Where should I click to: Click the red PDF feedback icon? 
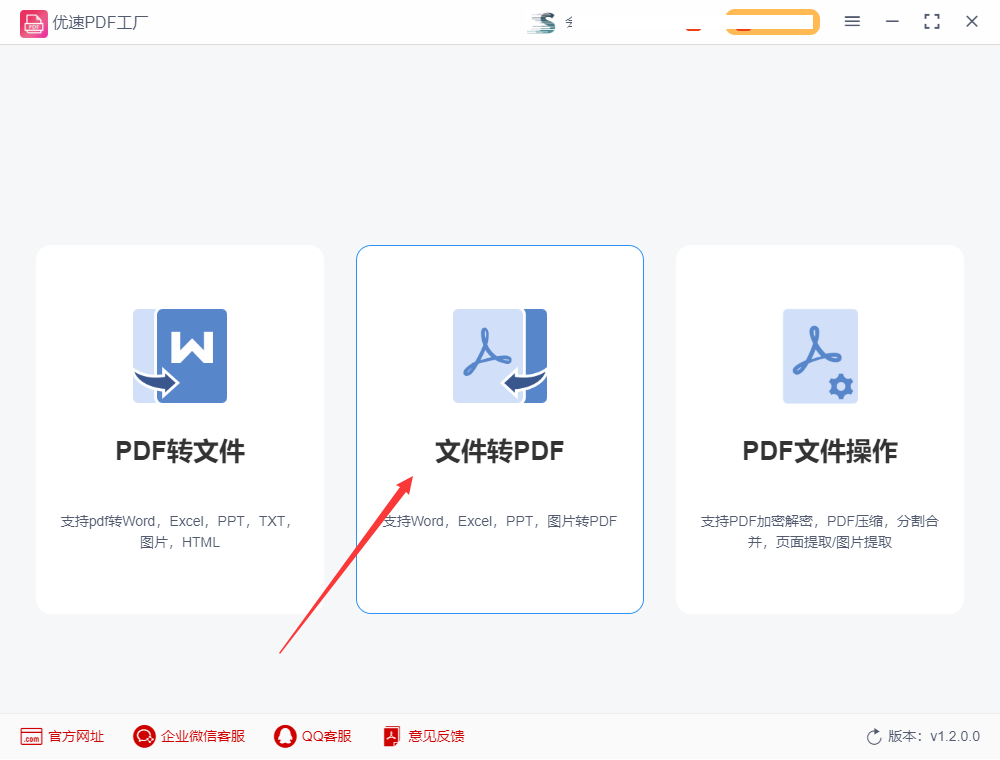[x=392, y=736]
